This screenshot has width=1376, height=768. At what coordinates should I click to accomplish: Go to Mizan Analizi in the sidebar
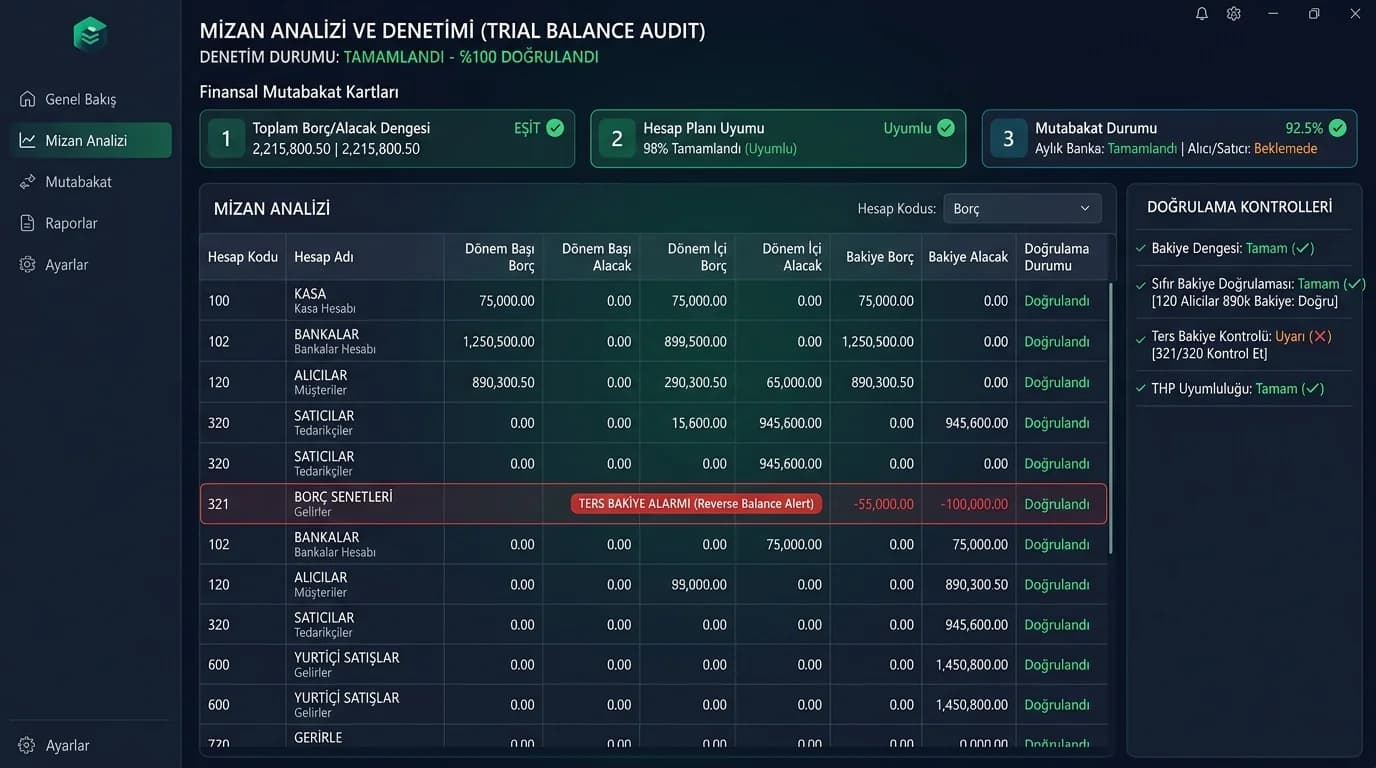tap(91, 140)
